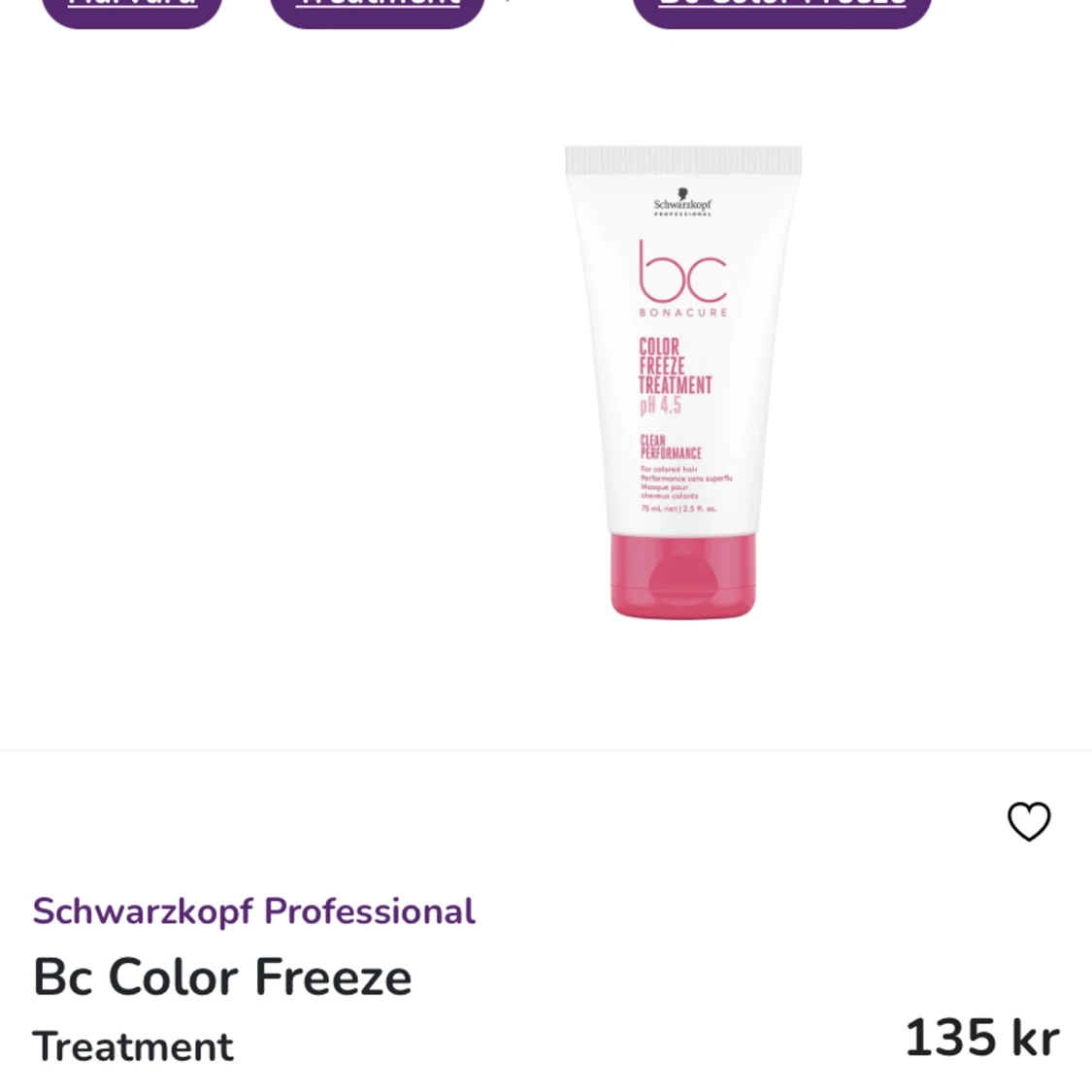Click the breadcrumb separator after Treatment

click(508, 2)
